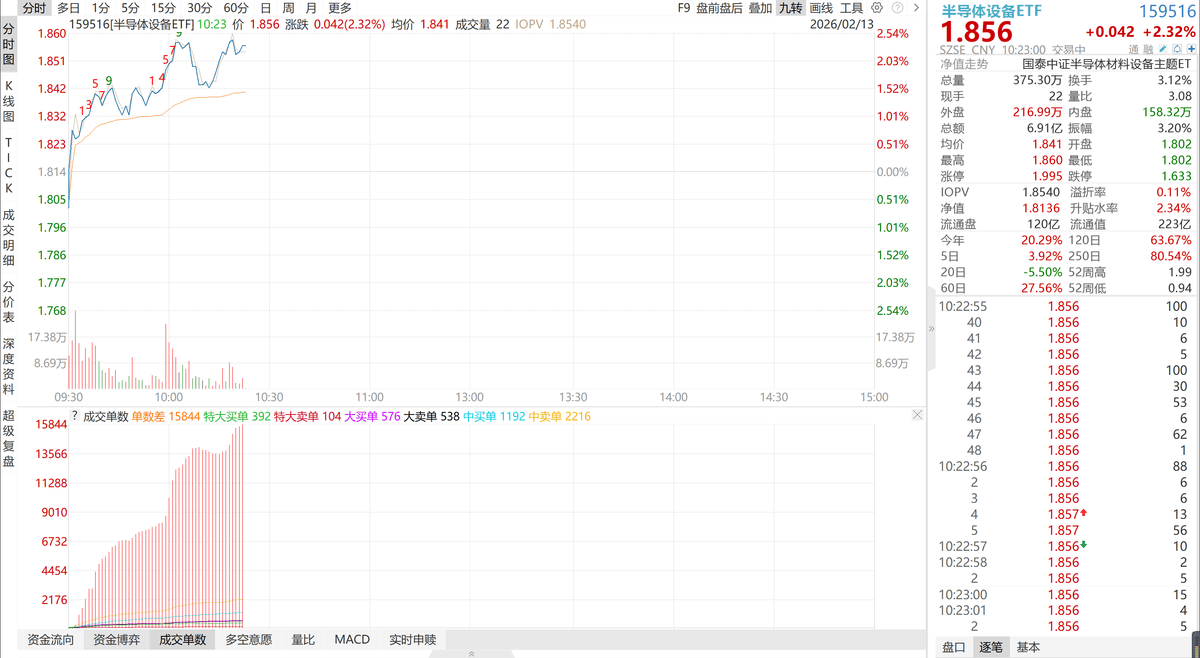Select the MACD indicator tab
The image size is (1200, 658).
tap(352, 640)
